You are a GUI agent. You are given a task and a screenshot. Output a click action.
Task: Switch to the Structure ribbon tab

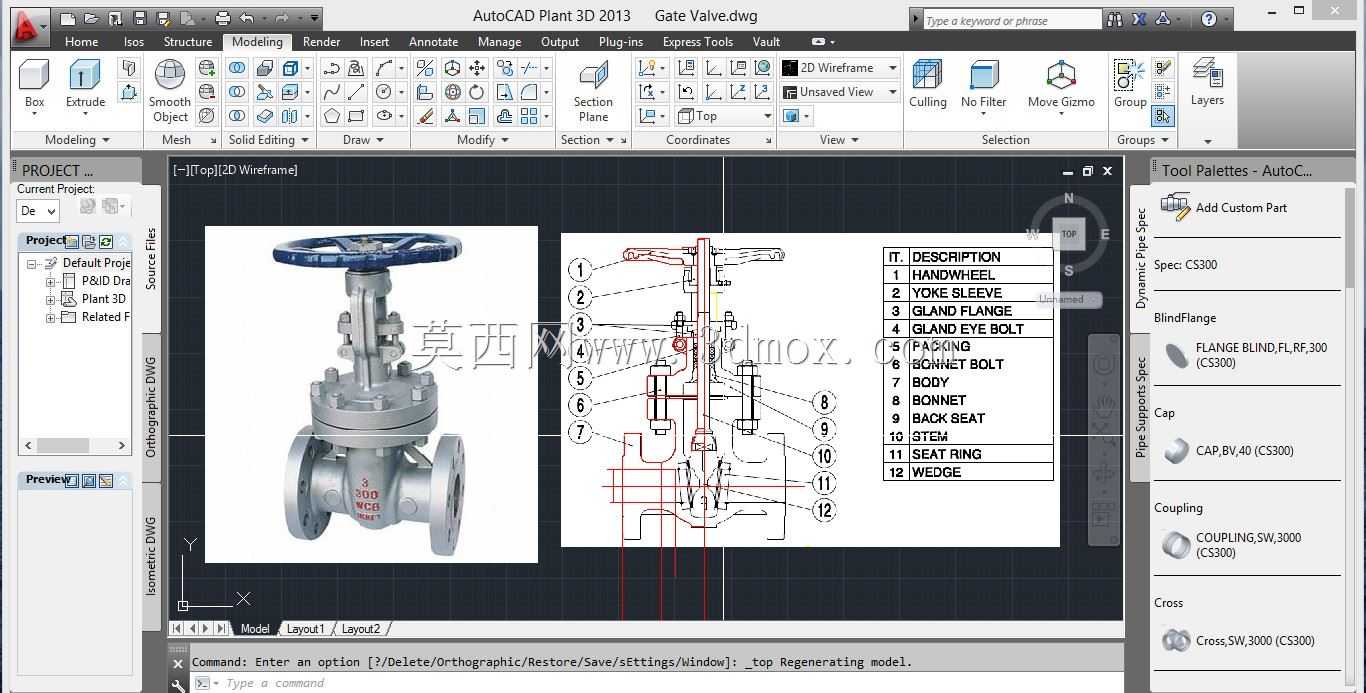[188, 42]
